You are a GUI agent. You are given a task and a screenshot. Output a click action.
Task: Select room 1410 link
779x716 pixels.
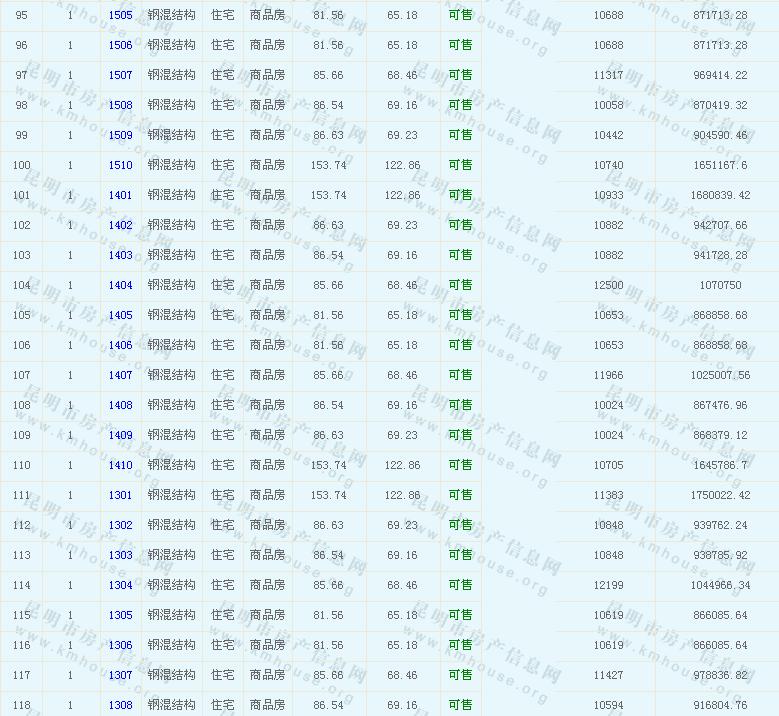point(120,465)
